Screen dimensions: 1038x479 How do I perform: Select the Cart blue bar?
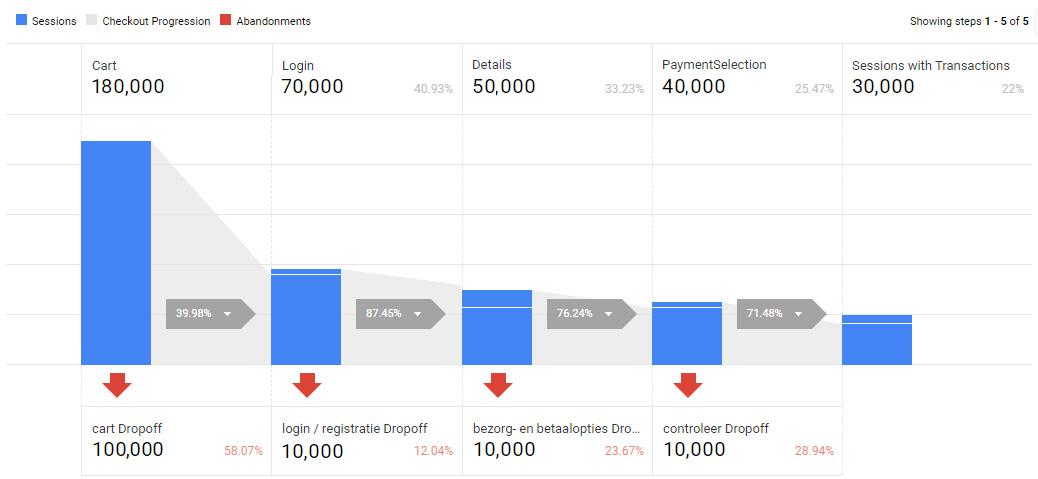coord(116,253)
